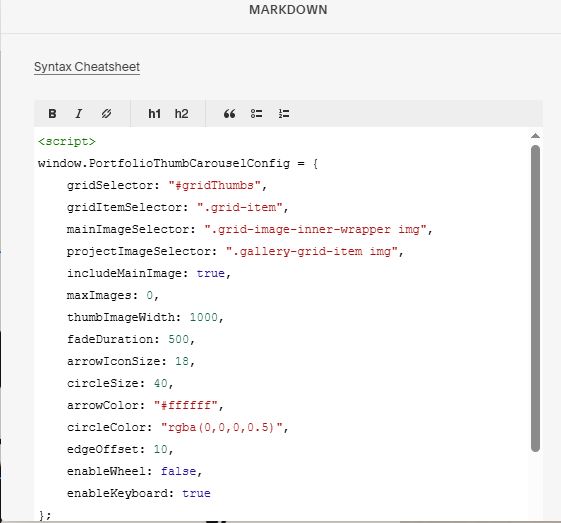Click the arrowColor "#ffffff" value
Image resolution: width=561 pixels, height=523 pixels.
tap(185, 405)
